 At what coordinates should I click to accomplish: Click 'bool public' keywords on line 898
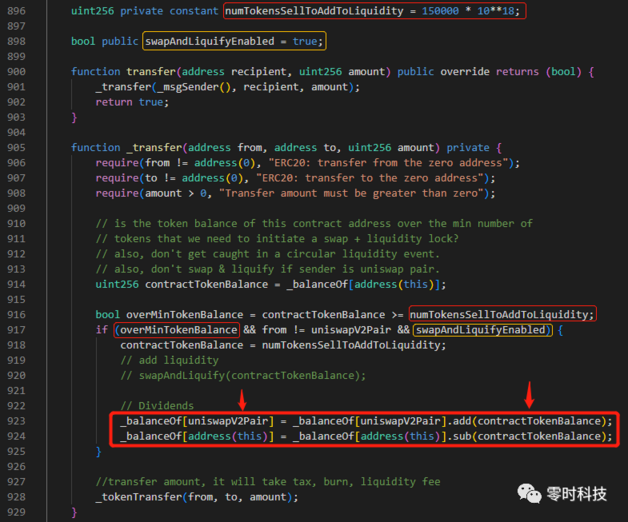pos(105,41)
